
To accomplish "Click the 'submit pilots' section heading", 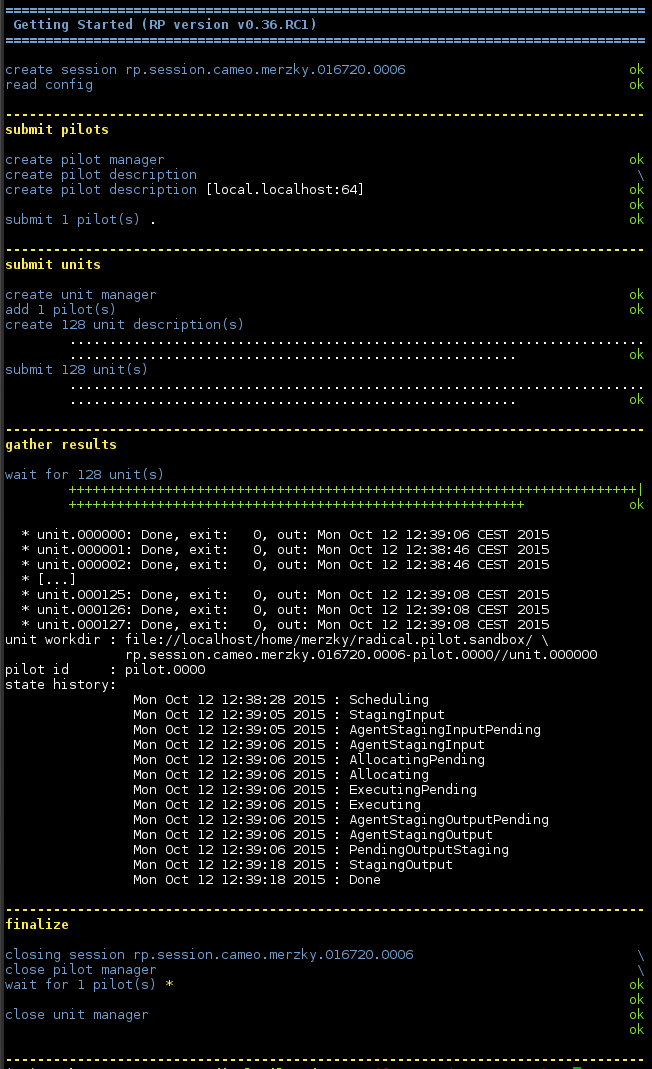I will pos(57,130).
